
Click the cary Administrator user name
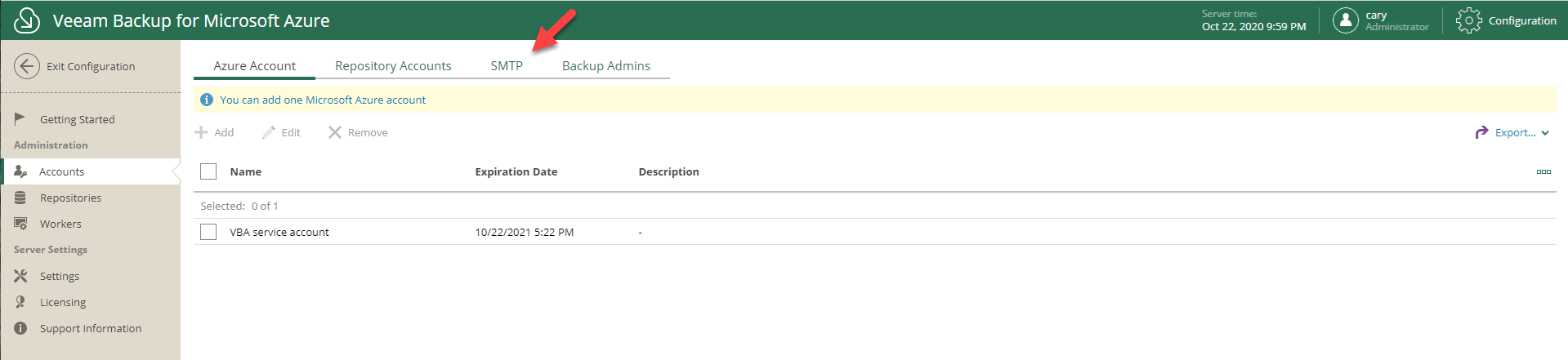tap(1397, 20)
